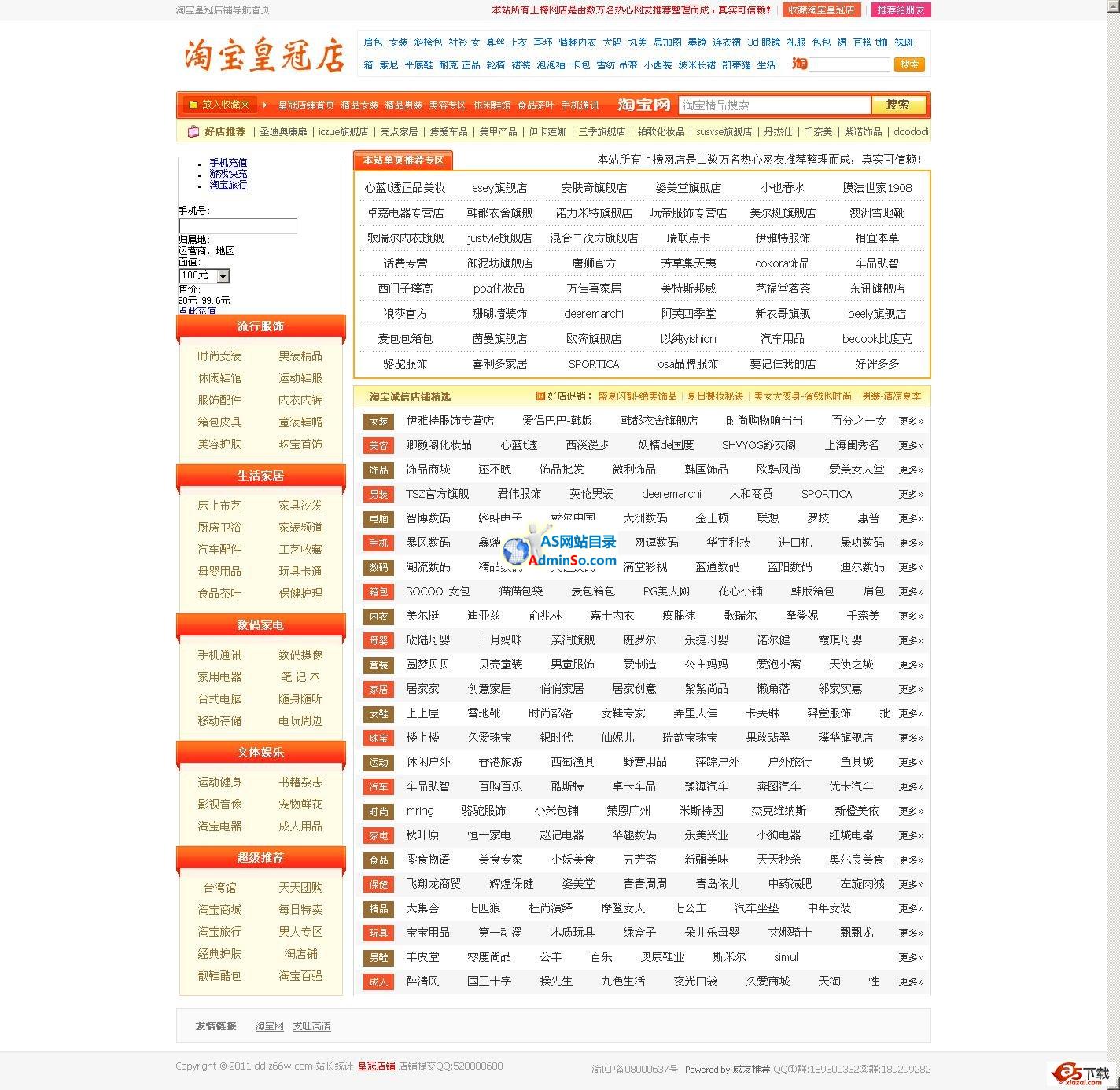Expand 更多» in the 数码 row
This screenshot has height=1090, width=1120.
(x=911, y=568)
